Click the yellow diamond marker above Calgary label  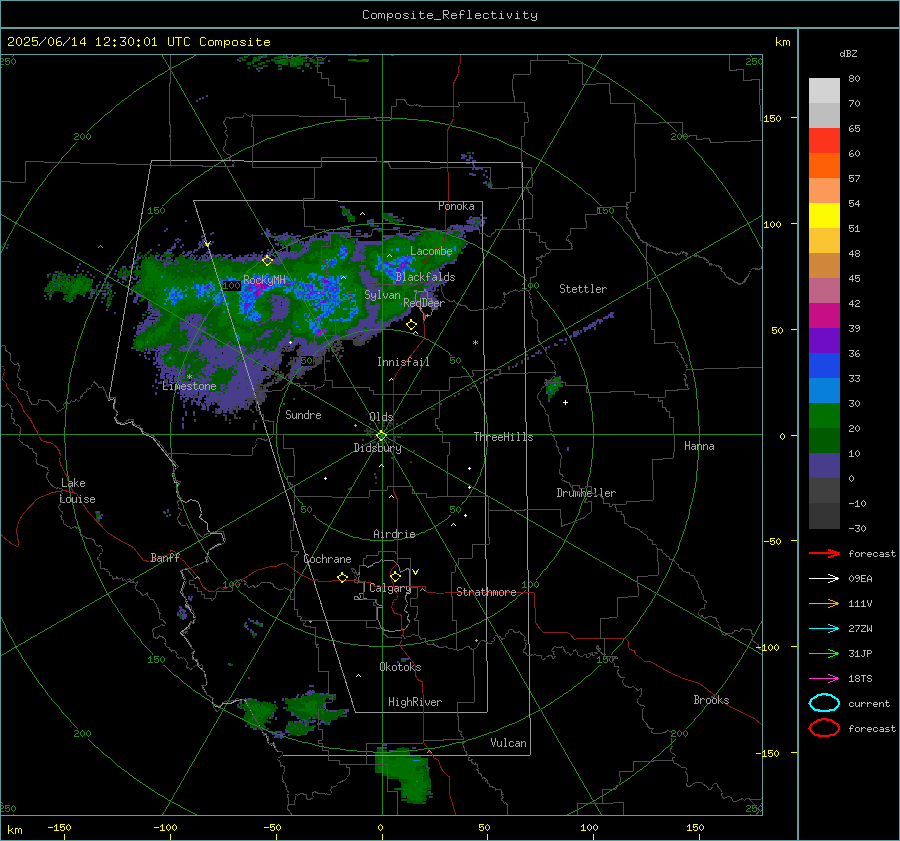pos(395,576)
